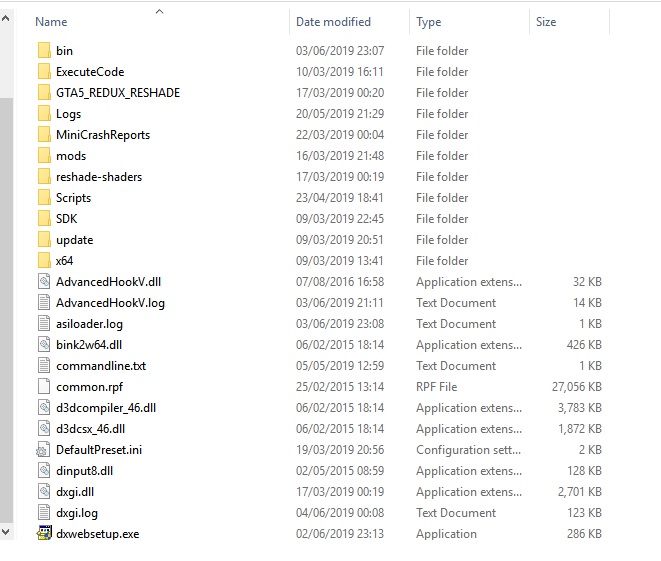Click the date 23/04/2019 18:41
The height and width of the screenshot is (561, 661).
(340, 198)
